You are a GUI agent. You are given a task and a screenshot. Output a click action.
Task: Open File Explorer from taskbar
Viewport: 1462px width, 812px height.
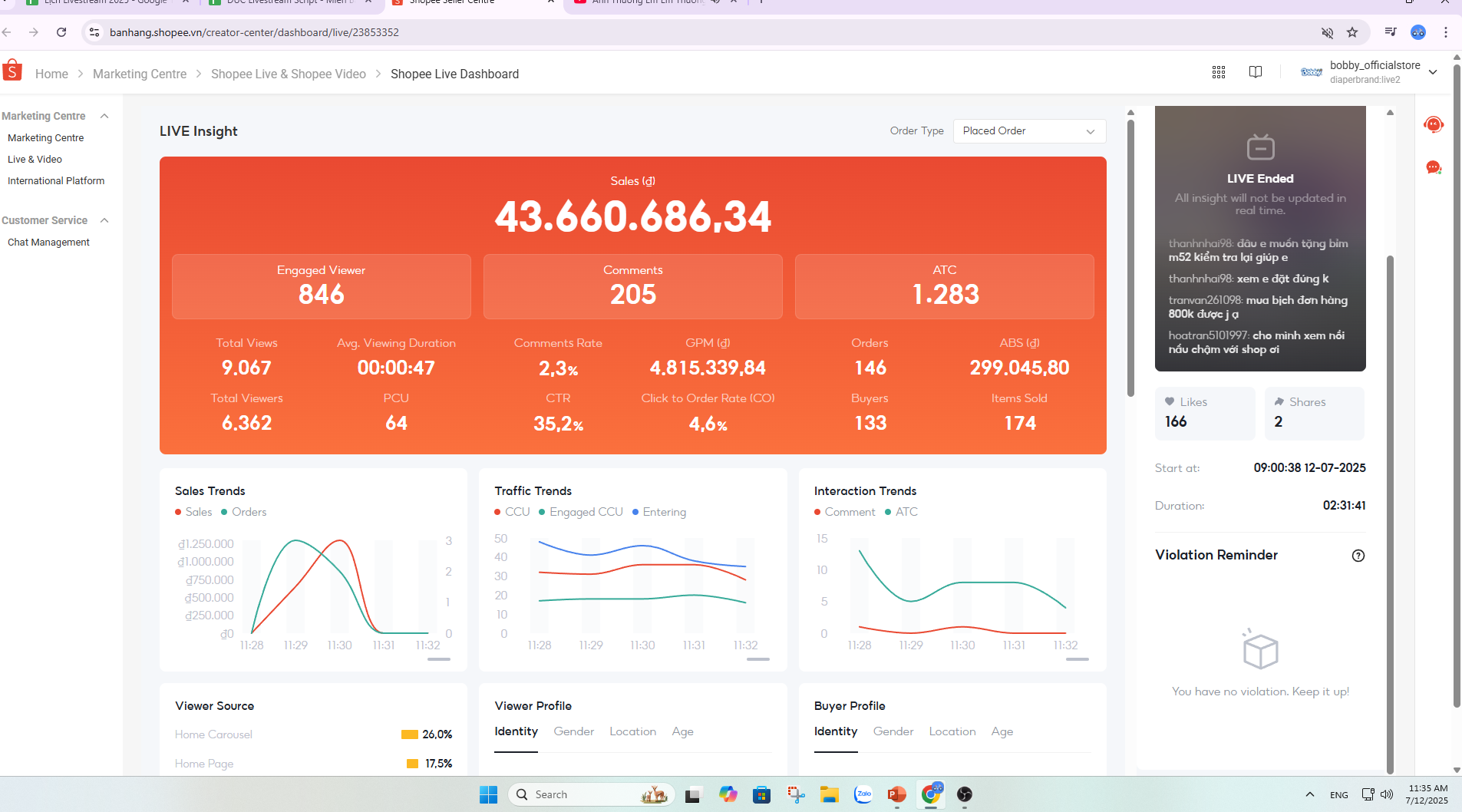[830, 794]
